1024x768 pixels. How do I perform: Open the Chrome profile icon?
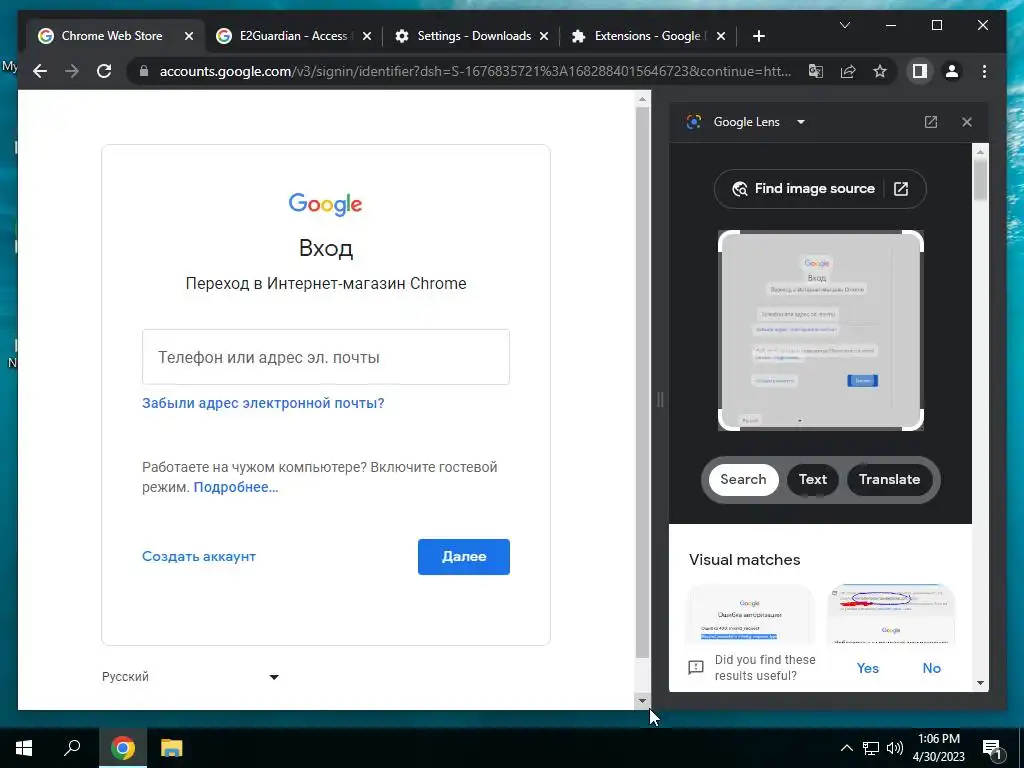(x=952, y=71)
